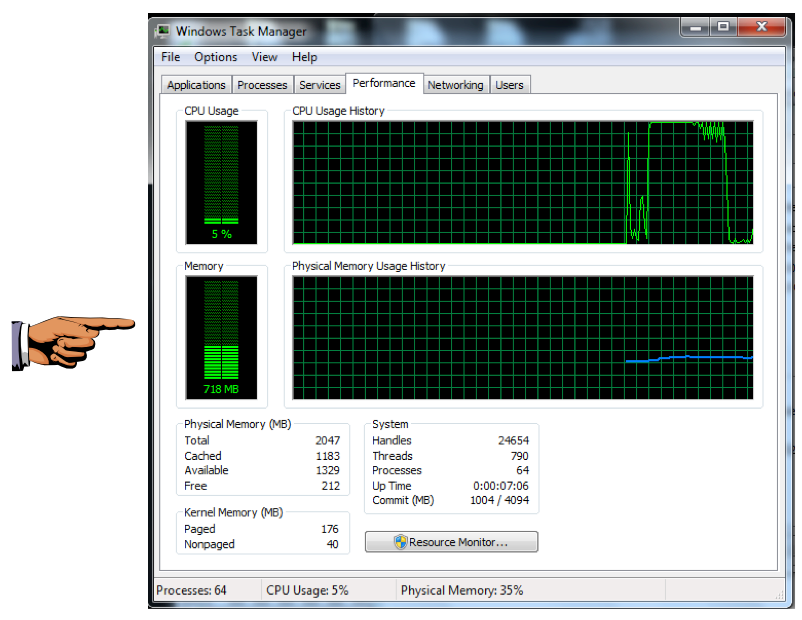Click the Processes value 64 in System

coord(522,470)
